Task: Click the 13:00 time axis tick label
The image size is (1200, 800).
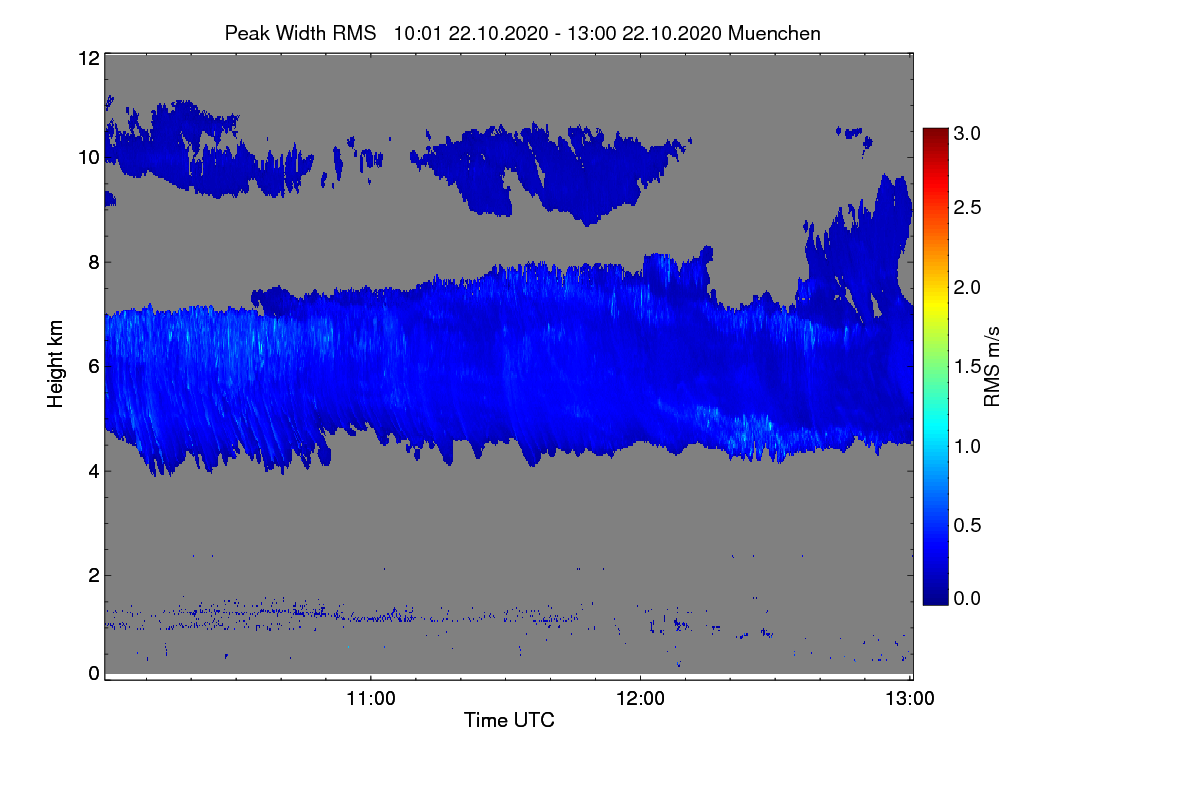Action: 910,698
